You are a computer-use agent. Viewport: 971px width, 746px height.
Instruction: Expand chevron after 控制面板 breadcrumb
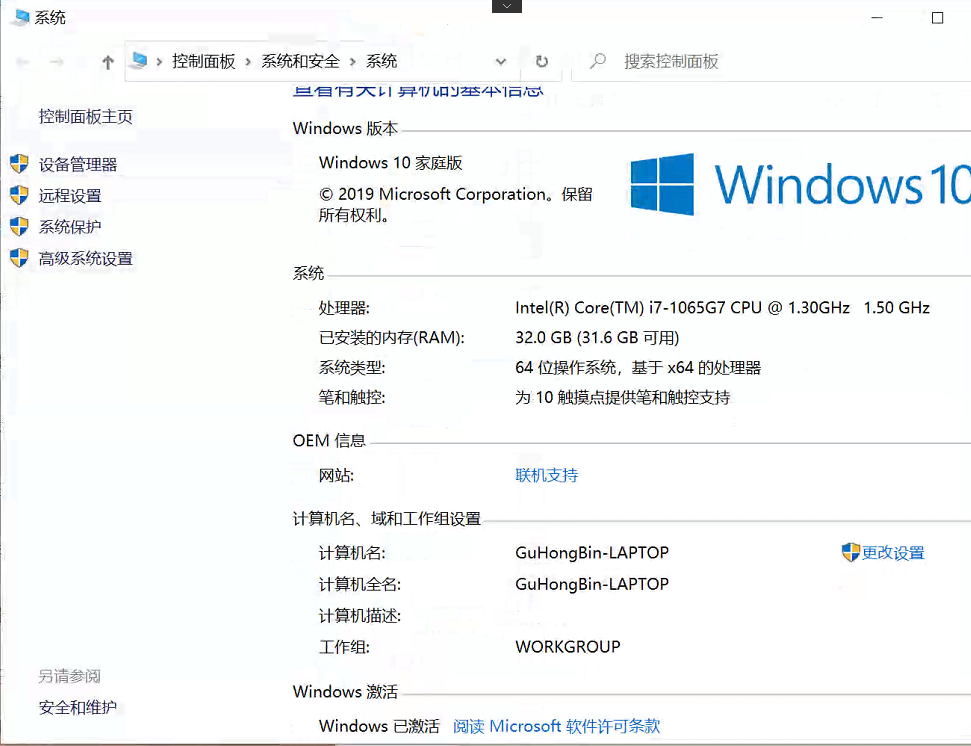248,61
